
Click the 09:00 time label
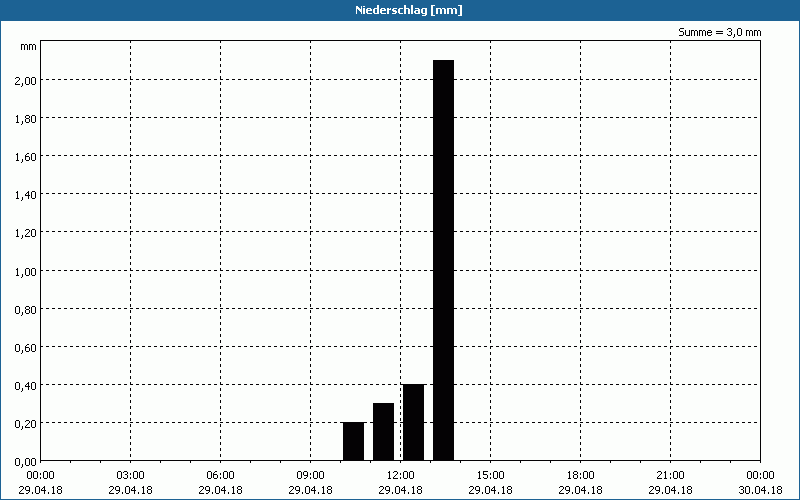click(310, 476)
